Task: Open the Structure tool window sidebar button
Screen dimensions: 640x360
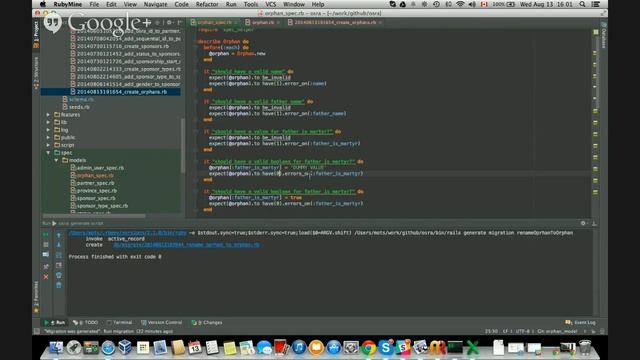Action: [36, 73]
